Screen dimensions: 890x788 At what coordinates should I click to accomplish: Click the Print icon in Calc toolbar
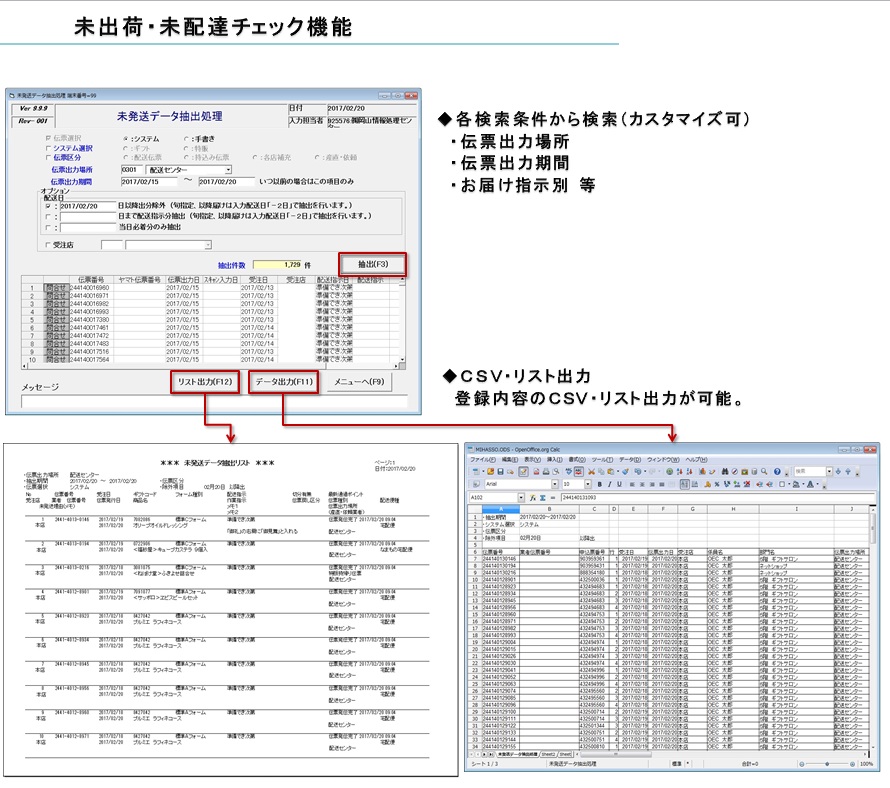[546, 472]
